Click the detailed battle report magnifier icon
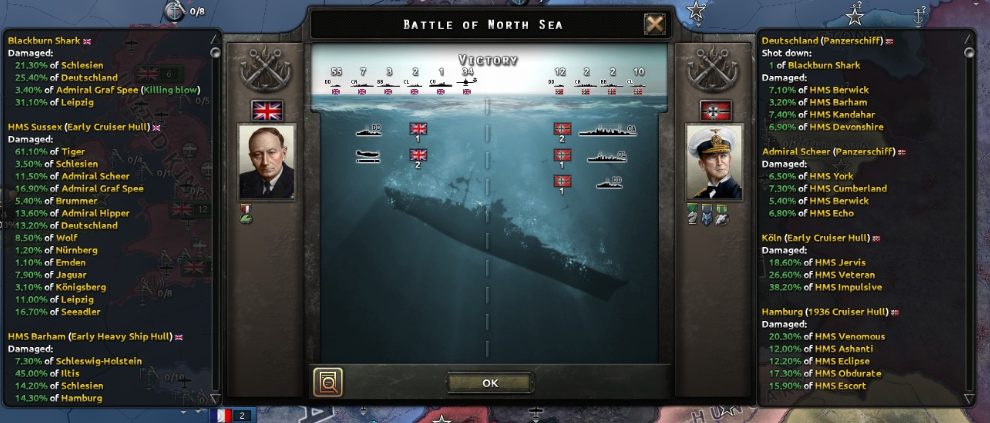Viewport: 990px width, 423px height. coord(328,382)
